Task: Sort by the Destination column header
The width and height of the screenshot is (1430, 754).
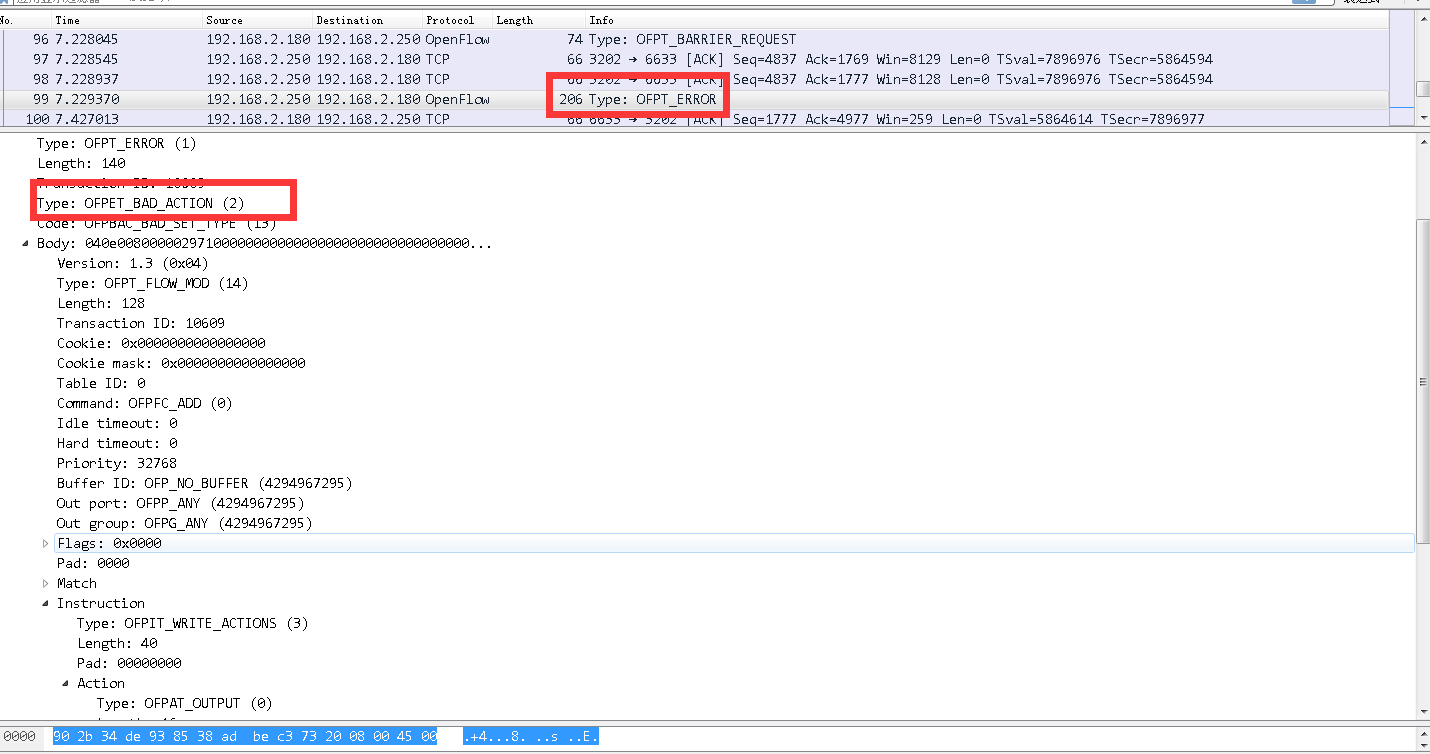Action: pos(366,20)
